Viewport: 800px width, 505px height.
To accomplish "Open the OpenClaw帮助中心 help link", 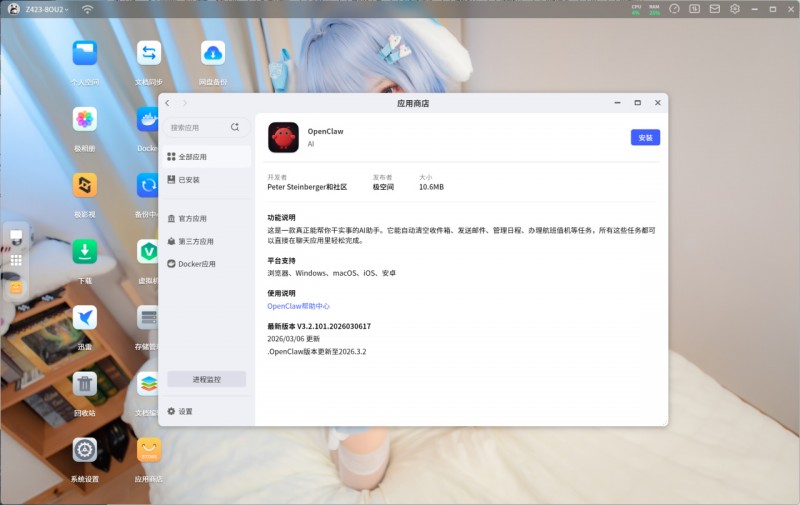I will pos(298,306).
